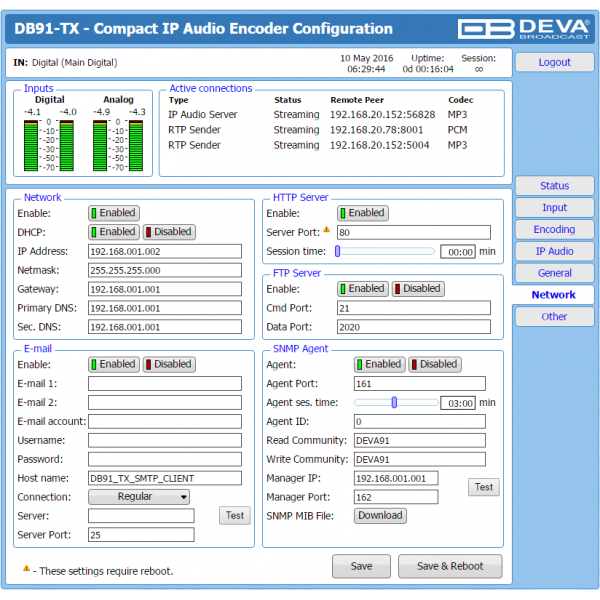
Task: Open the Status tab
Action: (x=554, y=186)
